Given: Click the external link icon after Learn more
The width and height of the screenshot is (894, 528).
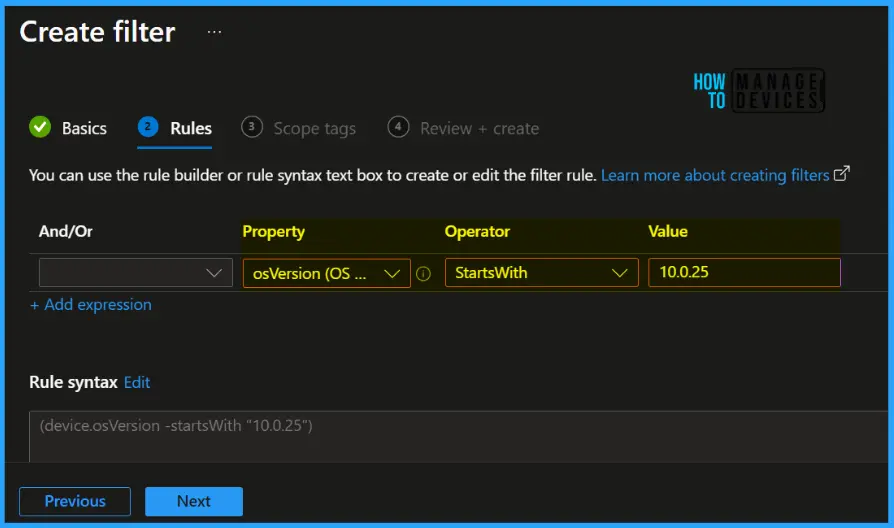Looking at the screenshot, I should 842,173.
